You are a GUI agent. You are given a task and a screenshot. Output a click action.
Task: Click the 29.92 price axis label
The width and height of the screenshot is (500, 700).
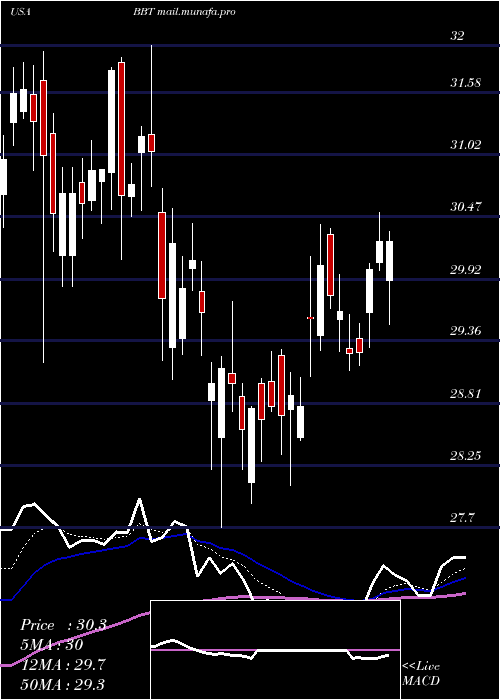[465, 269]
